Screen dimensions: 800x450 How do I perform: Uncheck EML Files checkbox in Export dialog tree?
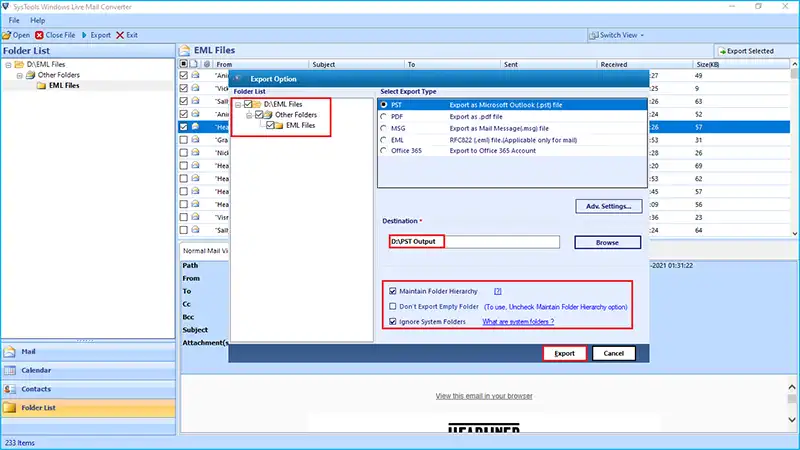point(270,126)
